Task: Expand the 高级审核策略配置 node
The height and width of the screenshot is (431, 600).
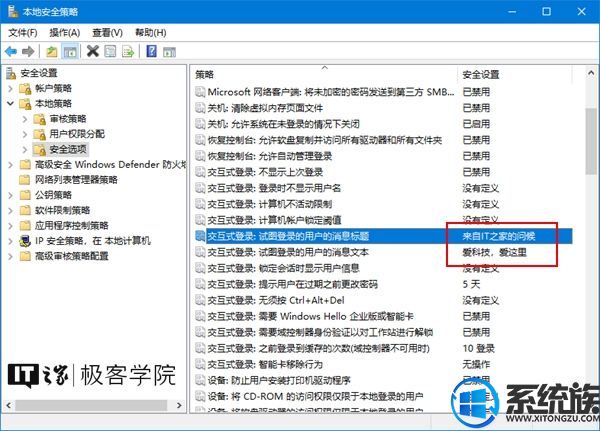Action: coord(10,256)
